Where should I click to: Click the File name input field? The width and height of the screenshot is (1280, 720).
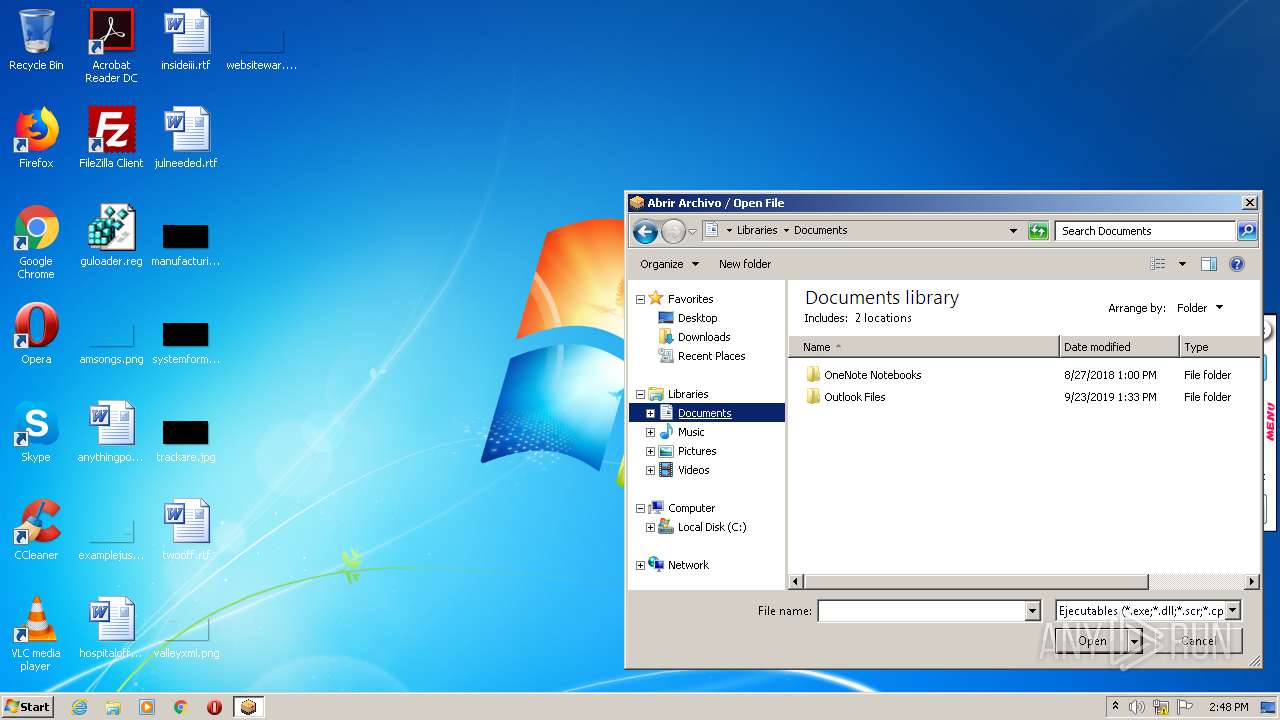(921, 611)
